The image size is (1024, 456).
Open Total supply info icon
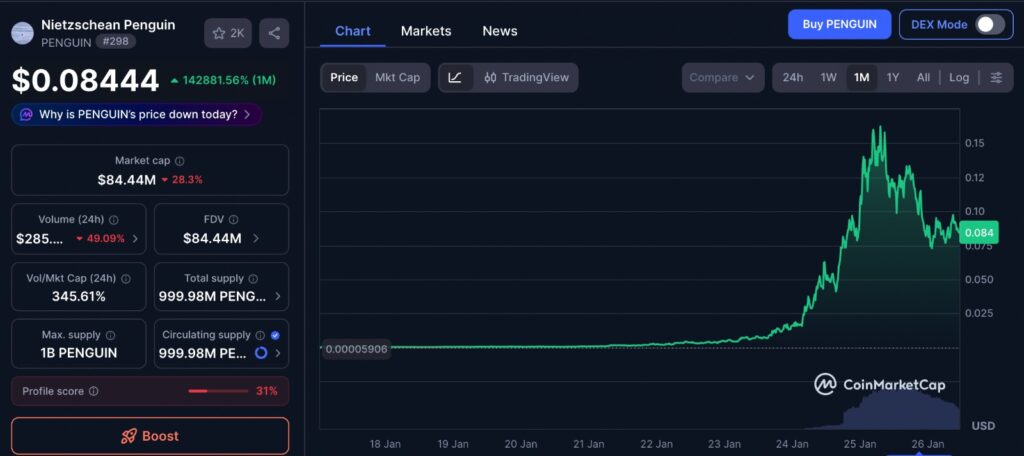click(x=253, y=278)
